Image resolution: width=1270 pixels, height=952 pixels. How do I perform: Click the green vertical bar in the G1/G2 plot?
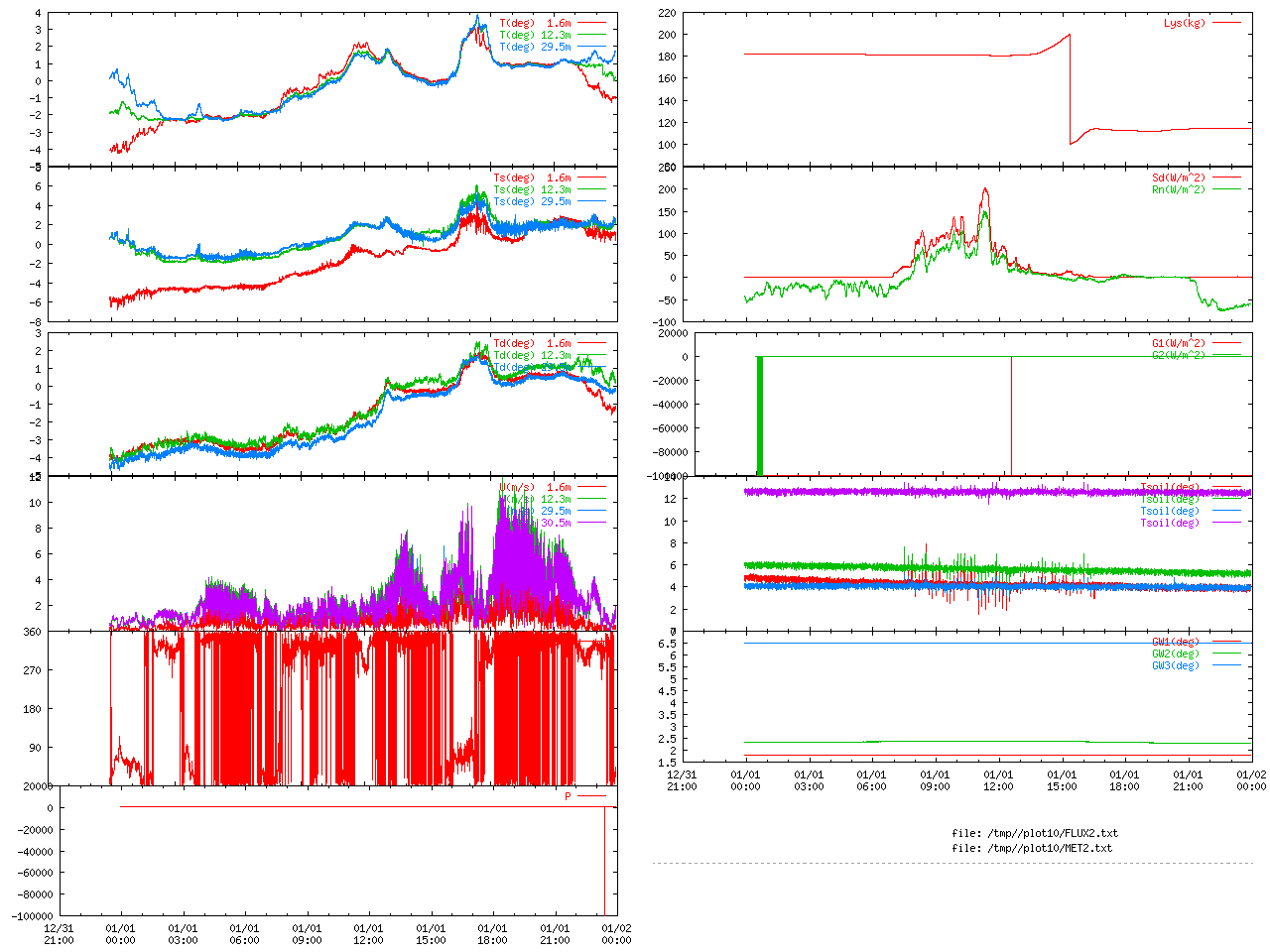[x=760, y=415]
